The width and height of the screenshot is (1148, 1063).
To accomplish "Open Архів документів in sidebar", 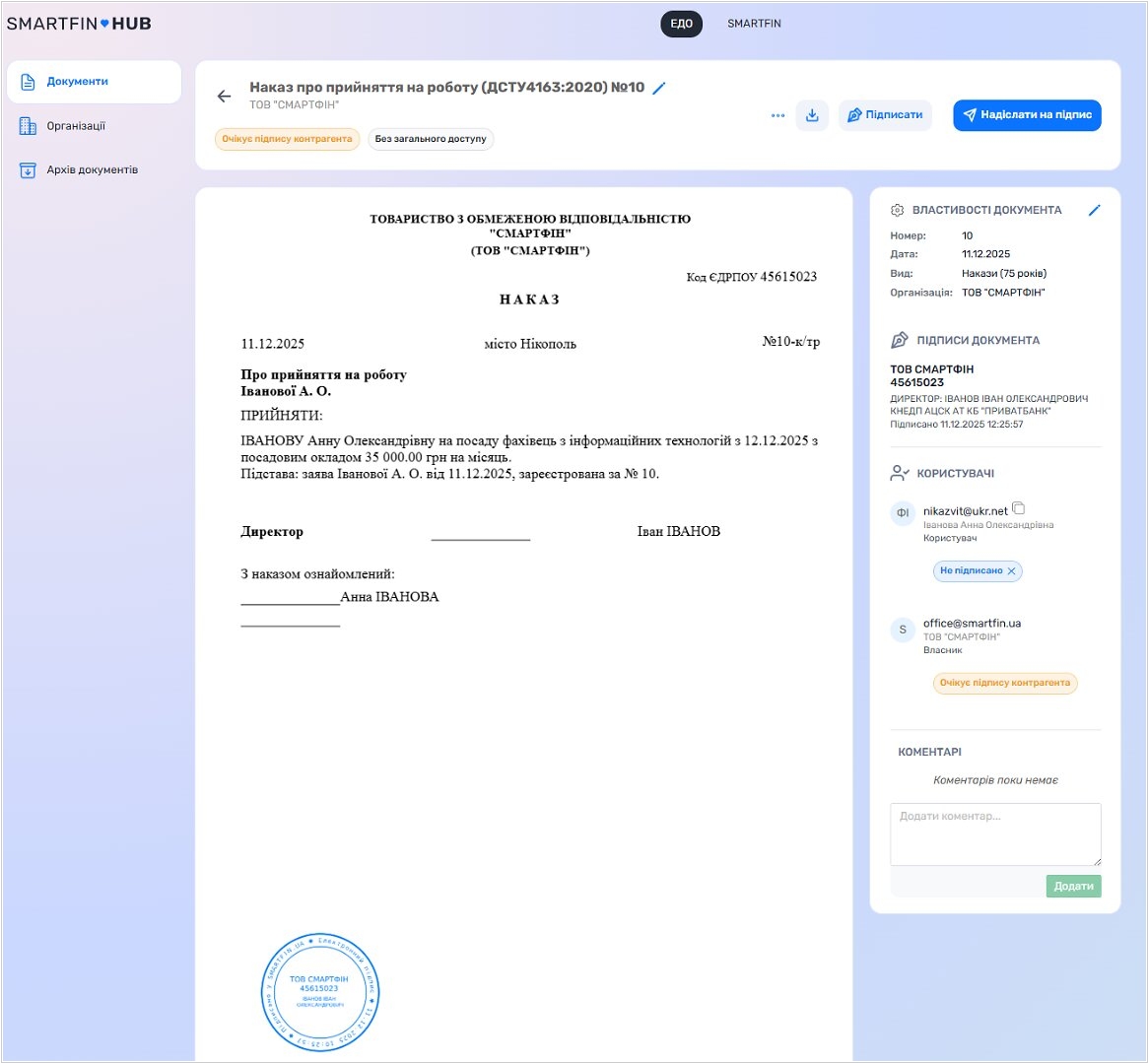I will [94, 170].
